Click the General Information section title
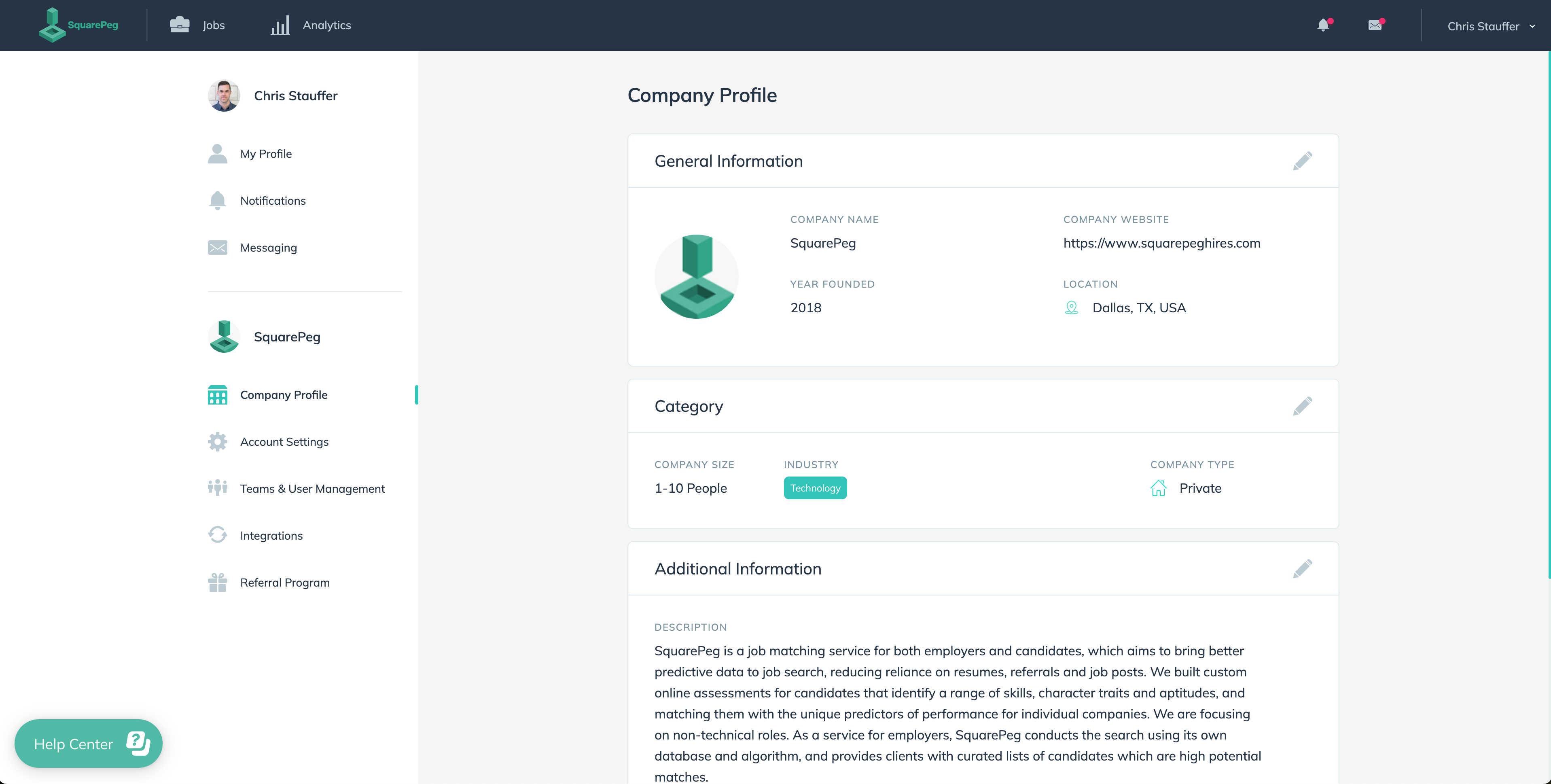The width and height of the screenshot is (1551, 784). (729, 161)
